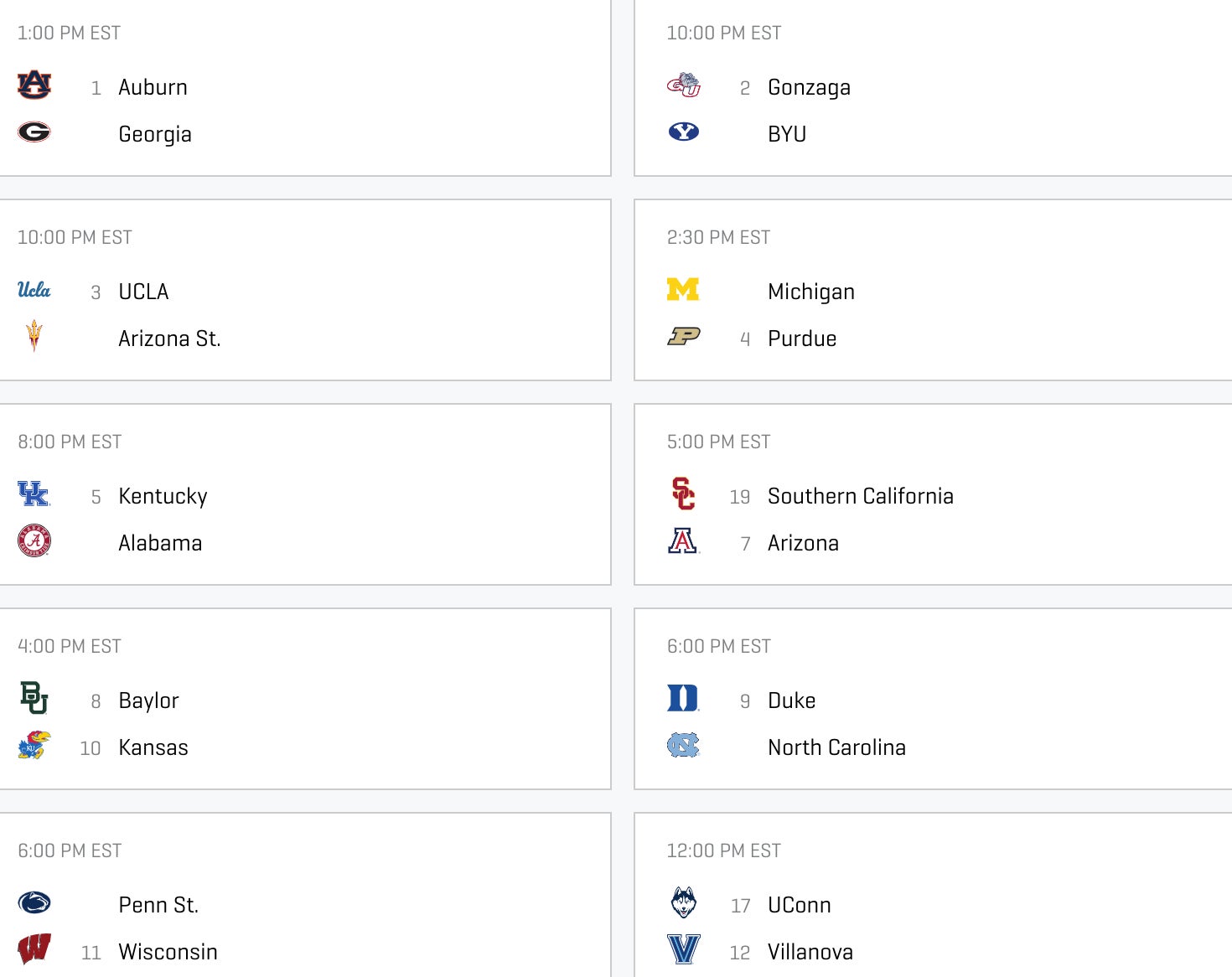The width and height of the screenshot is (1232, 977).
Task: Click the UConn Husky logo
Action: (684, 902)
